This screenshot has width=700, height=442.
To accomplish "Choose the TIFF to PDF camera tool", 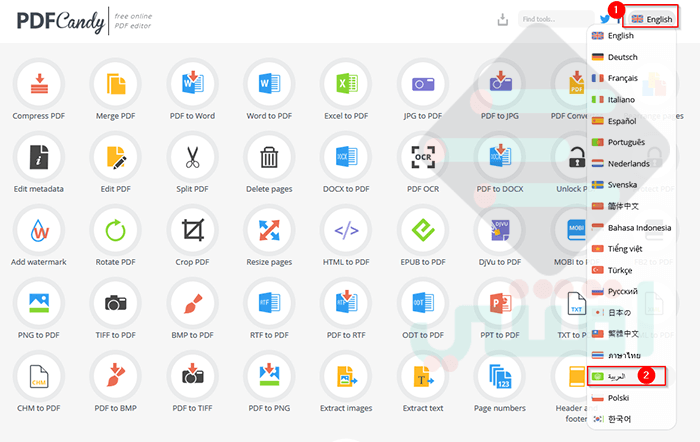I will (x=116, y=304).
